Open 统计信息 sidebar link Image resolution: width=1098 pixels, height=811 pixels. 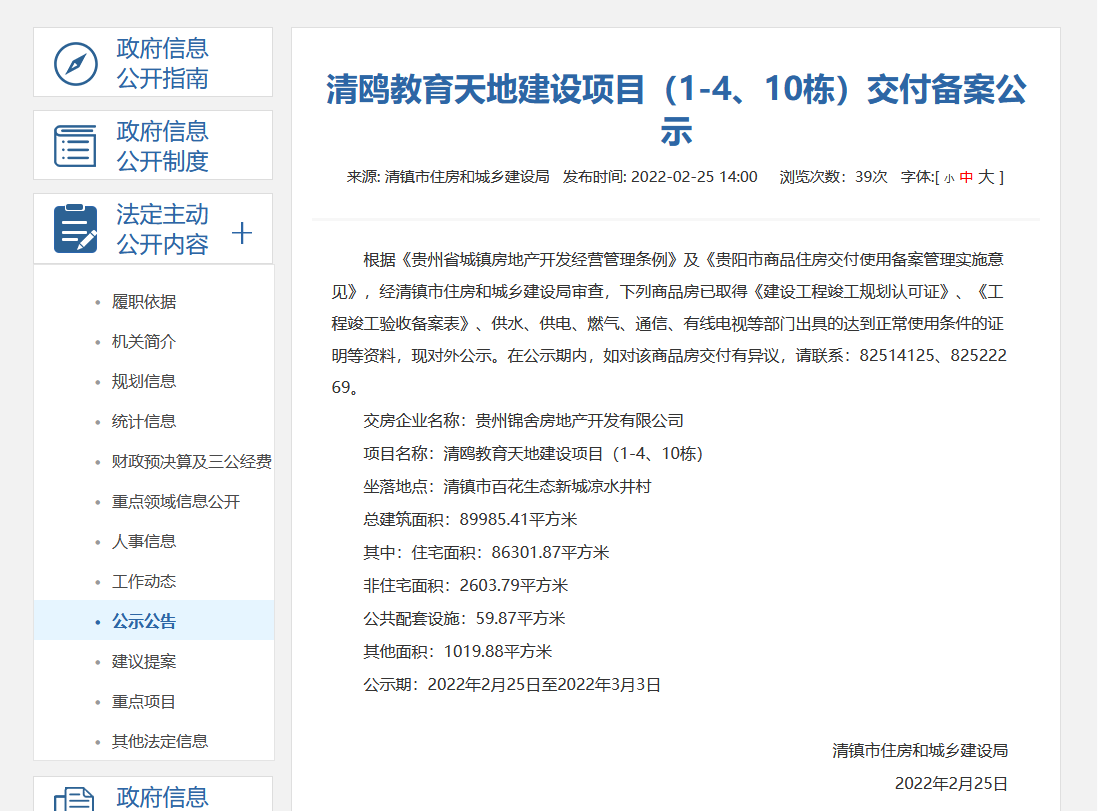(144, 422)
